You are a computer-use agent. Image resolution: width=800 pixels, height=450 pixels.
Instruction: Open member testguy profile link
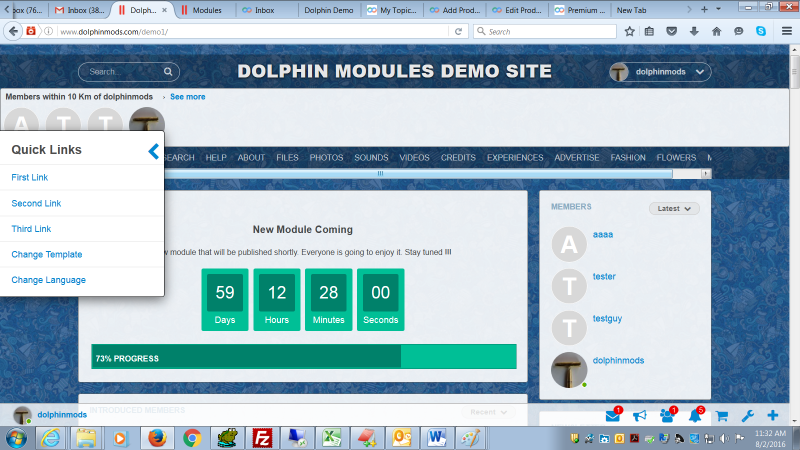pyautogui.click(x=607, y=318)
